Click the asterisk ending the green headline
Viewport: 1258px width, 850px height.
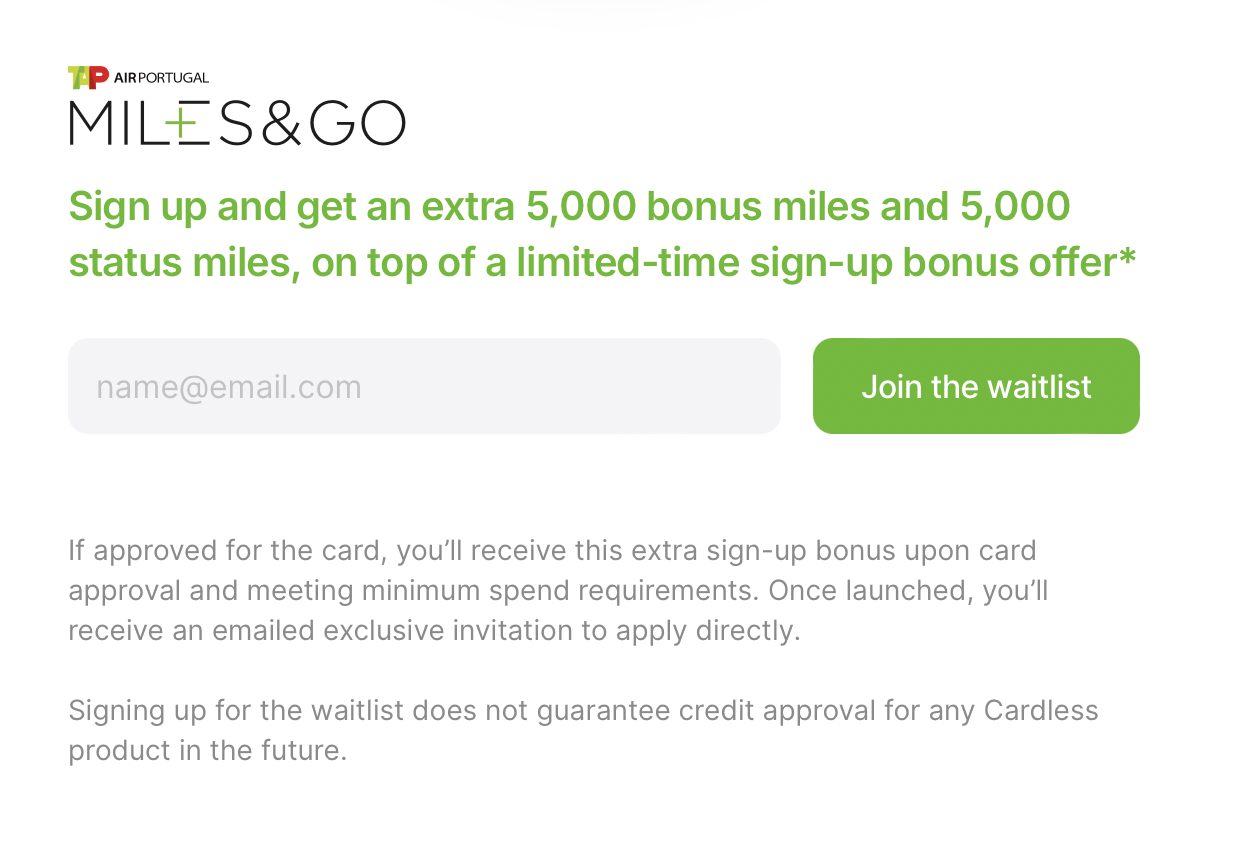(1127, 257)
